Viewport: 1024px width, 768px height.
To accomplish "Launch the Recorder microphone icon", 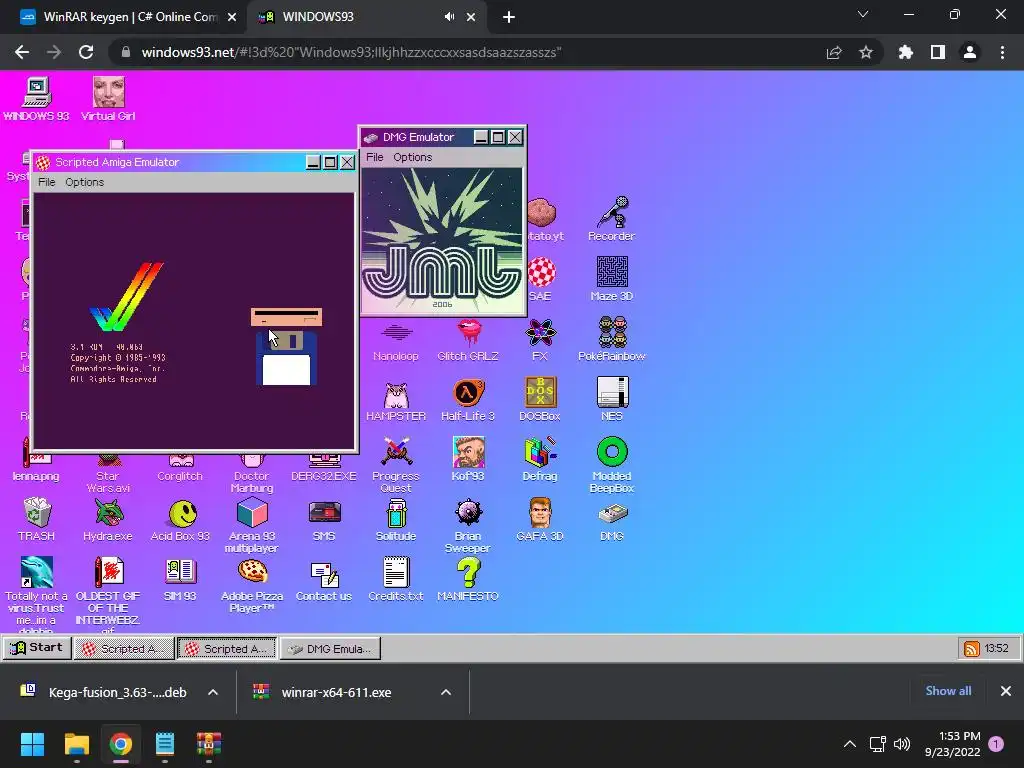I will point(611,219).
